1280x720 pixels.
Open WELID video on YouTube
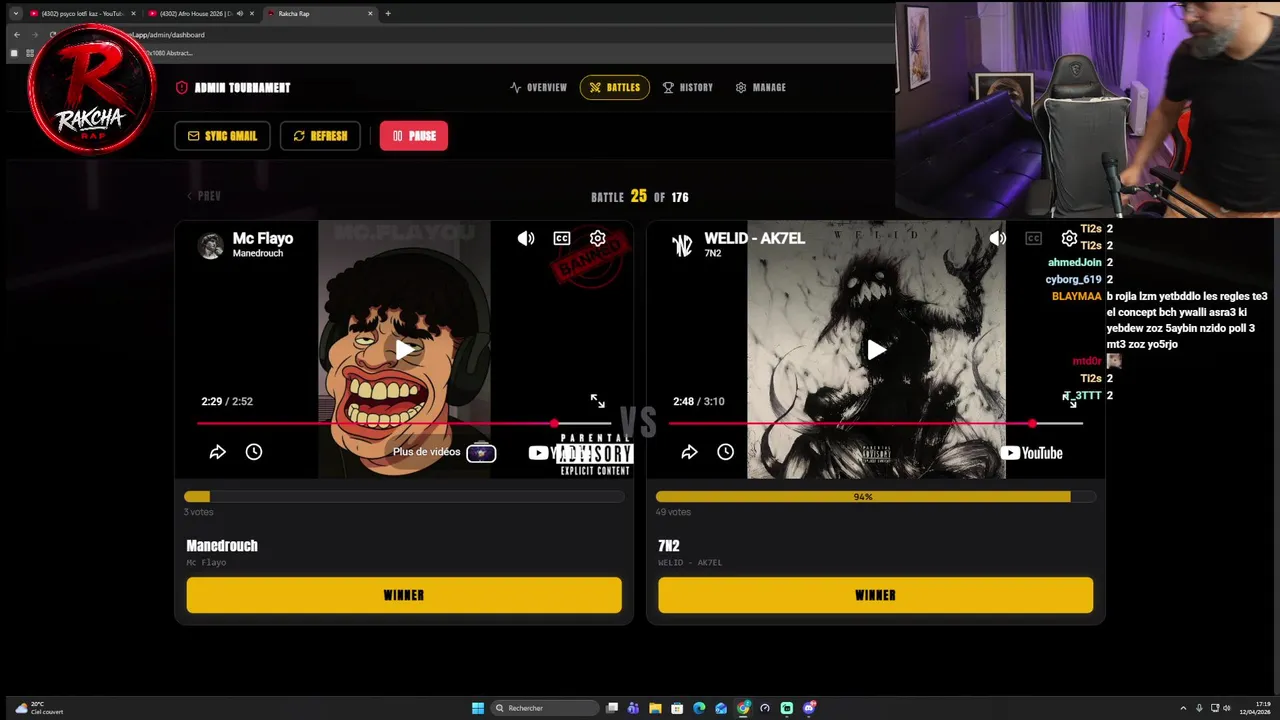coord(1032,453)
